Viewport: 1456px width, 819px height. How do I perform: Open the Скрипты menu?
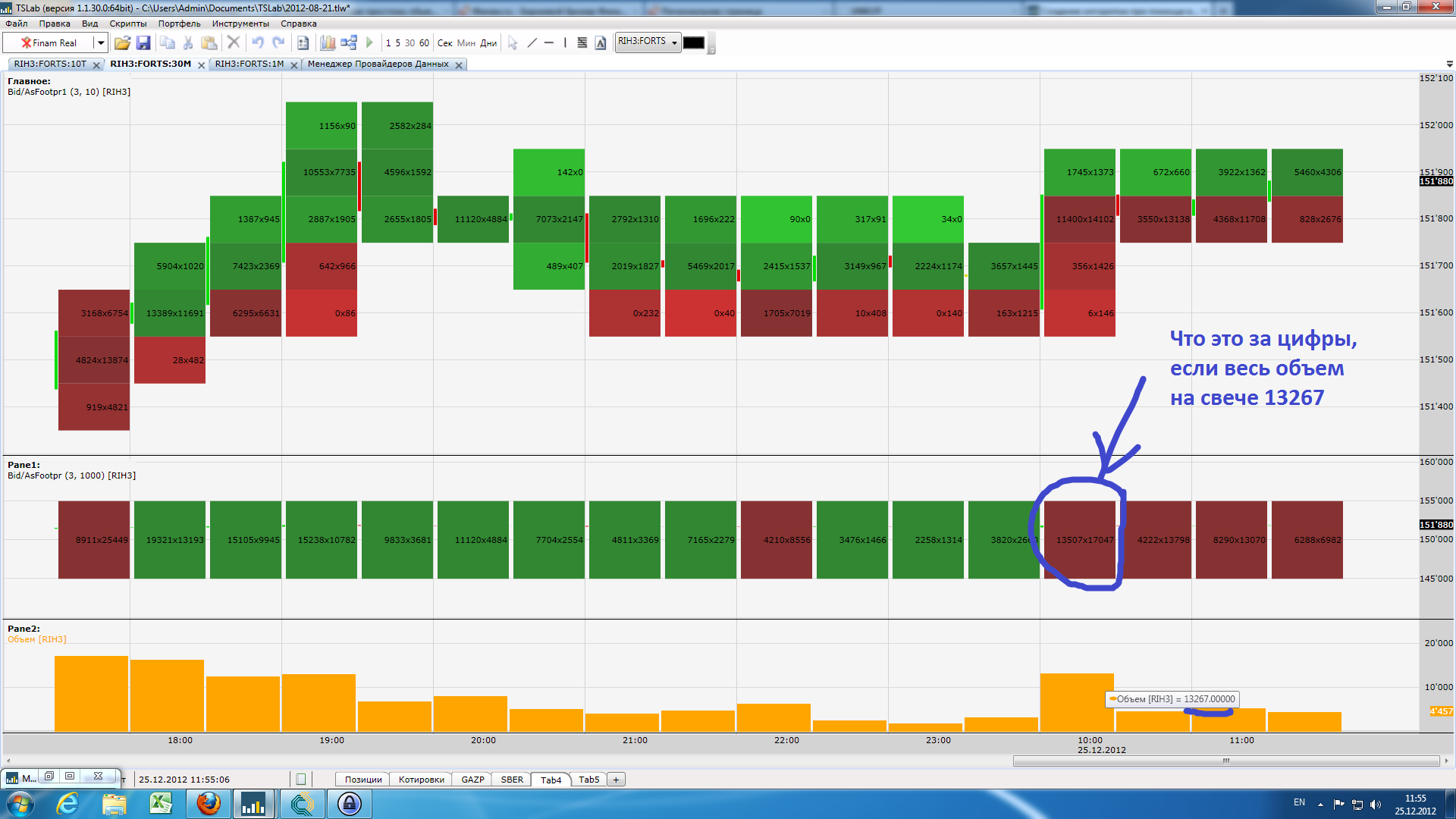pyautogui.click(x=127, y=24)
